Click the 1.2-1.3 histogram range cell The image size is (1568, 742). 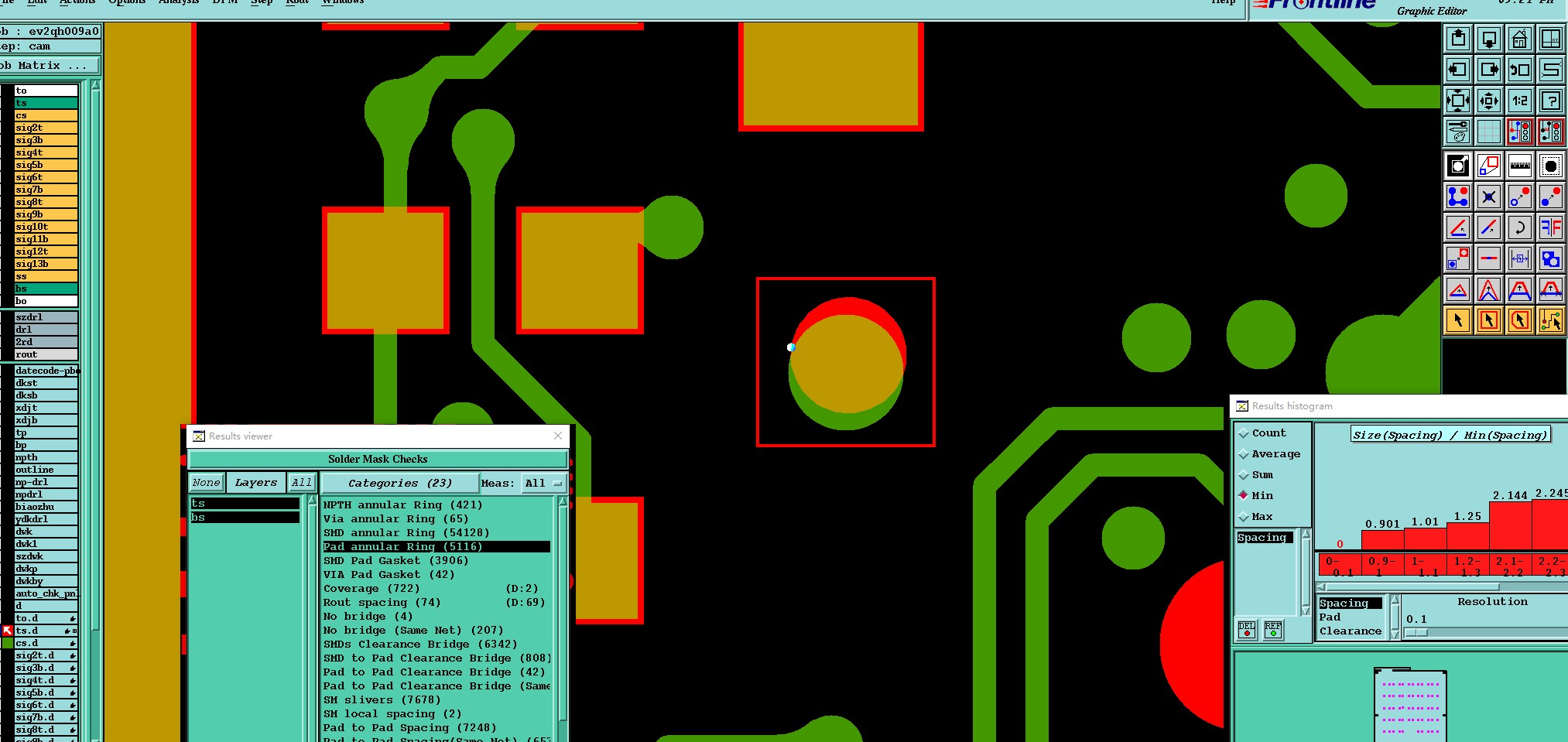pyautogui.click(x=1467, y=566)
